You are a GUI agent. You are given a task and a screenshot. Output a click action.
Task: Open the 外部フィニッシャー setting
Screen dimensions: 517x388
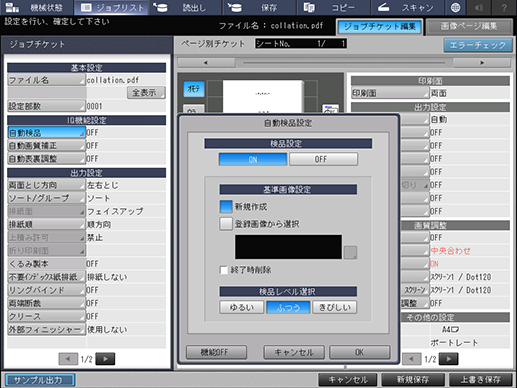click(x=46, y=329)
